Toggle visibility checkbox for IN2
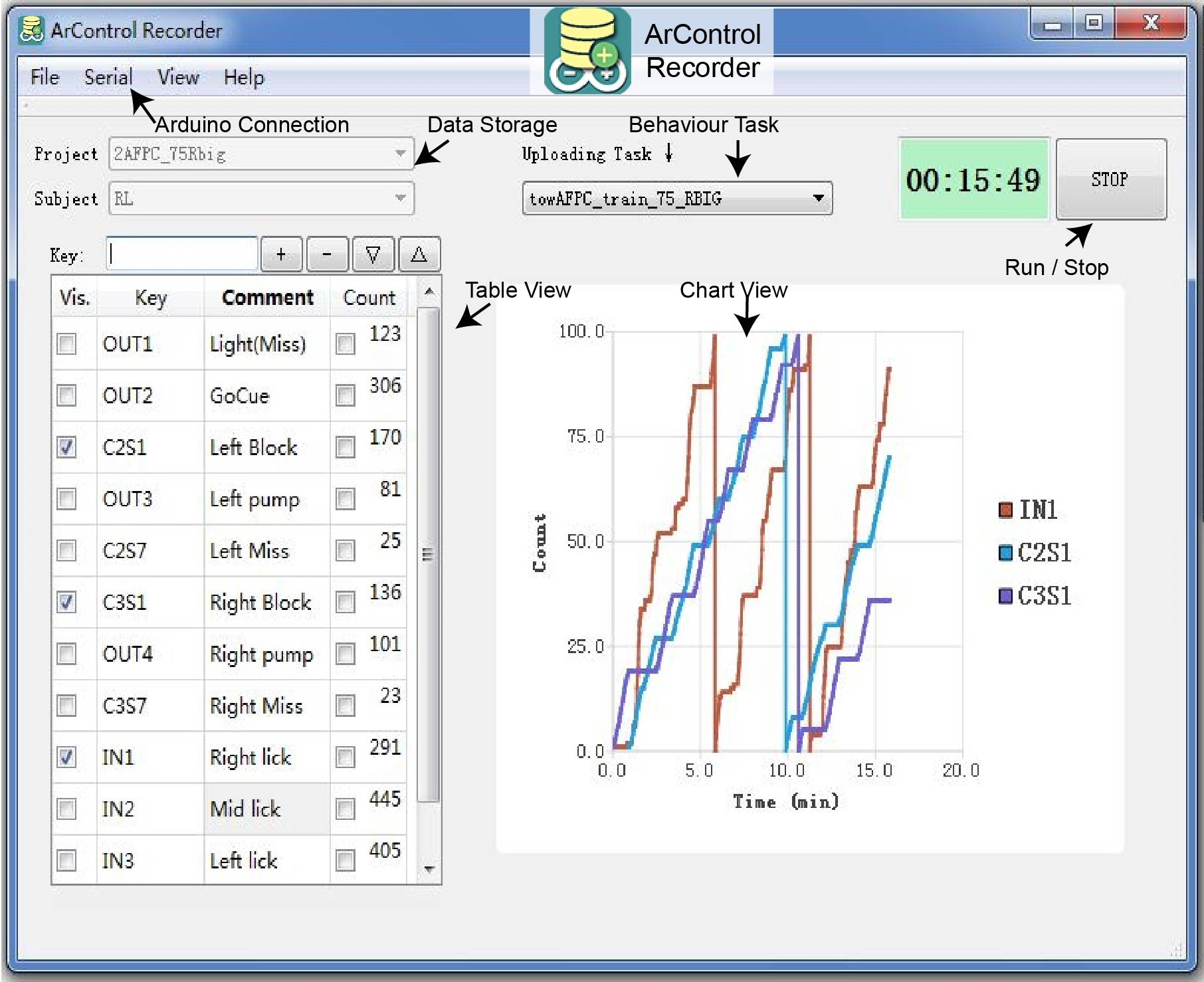The image size is (1204, 982). 66,809
